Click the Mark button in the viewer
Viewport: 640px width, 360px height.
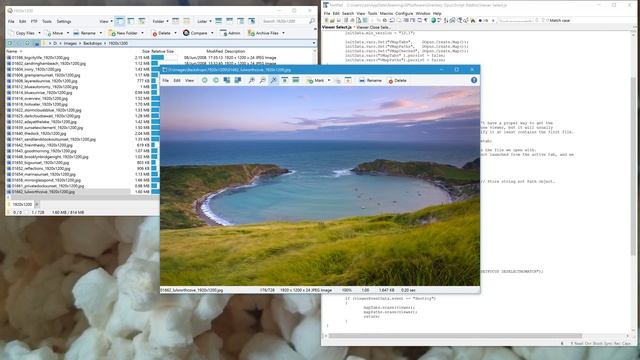coord(316,80)
